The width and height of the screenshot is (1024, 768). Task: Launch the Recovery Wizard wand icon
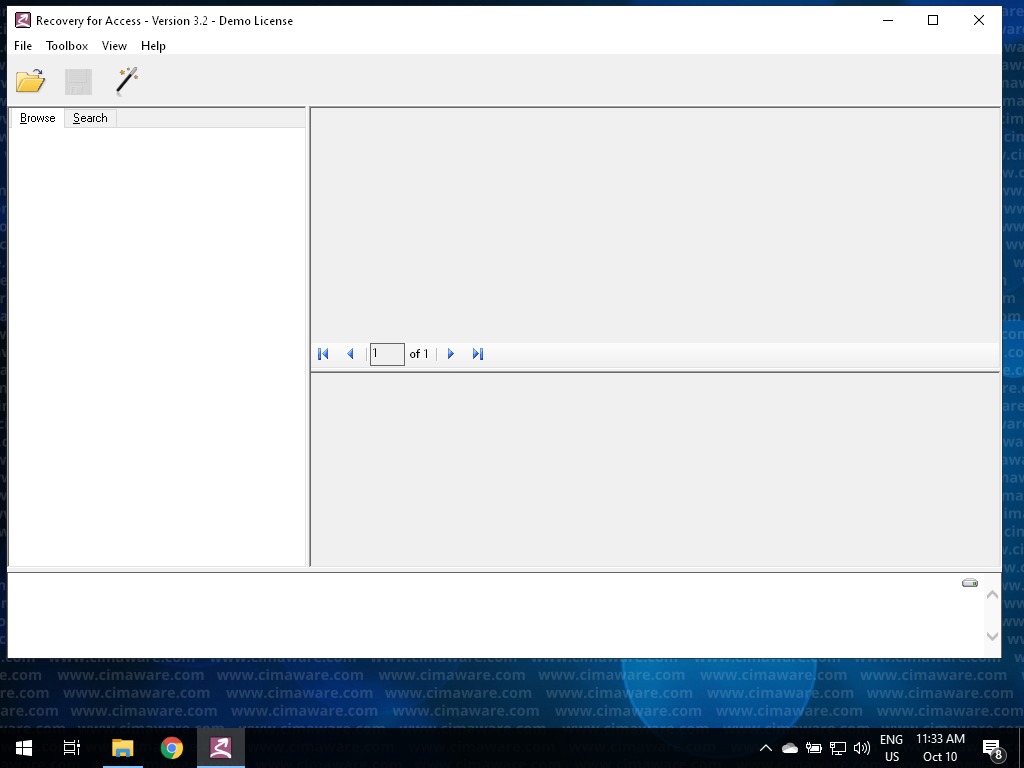127,81
